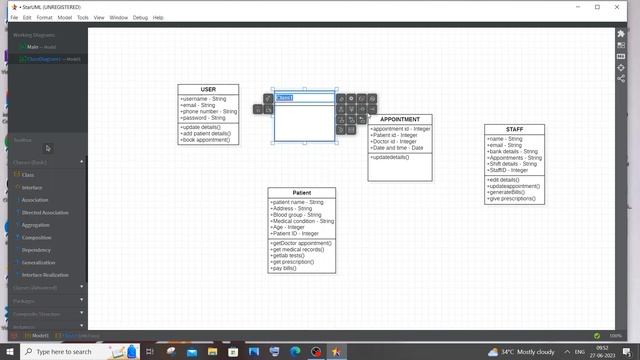Choose the Directed Association tool
This screenshot has height=360, width=640.
(44, 213)
